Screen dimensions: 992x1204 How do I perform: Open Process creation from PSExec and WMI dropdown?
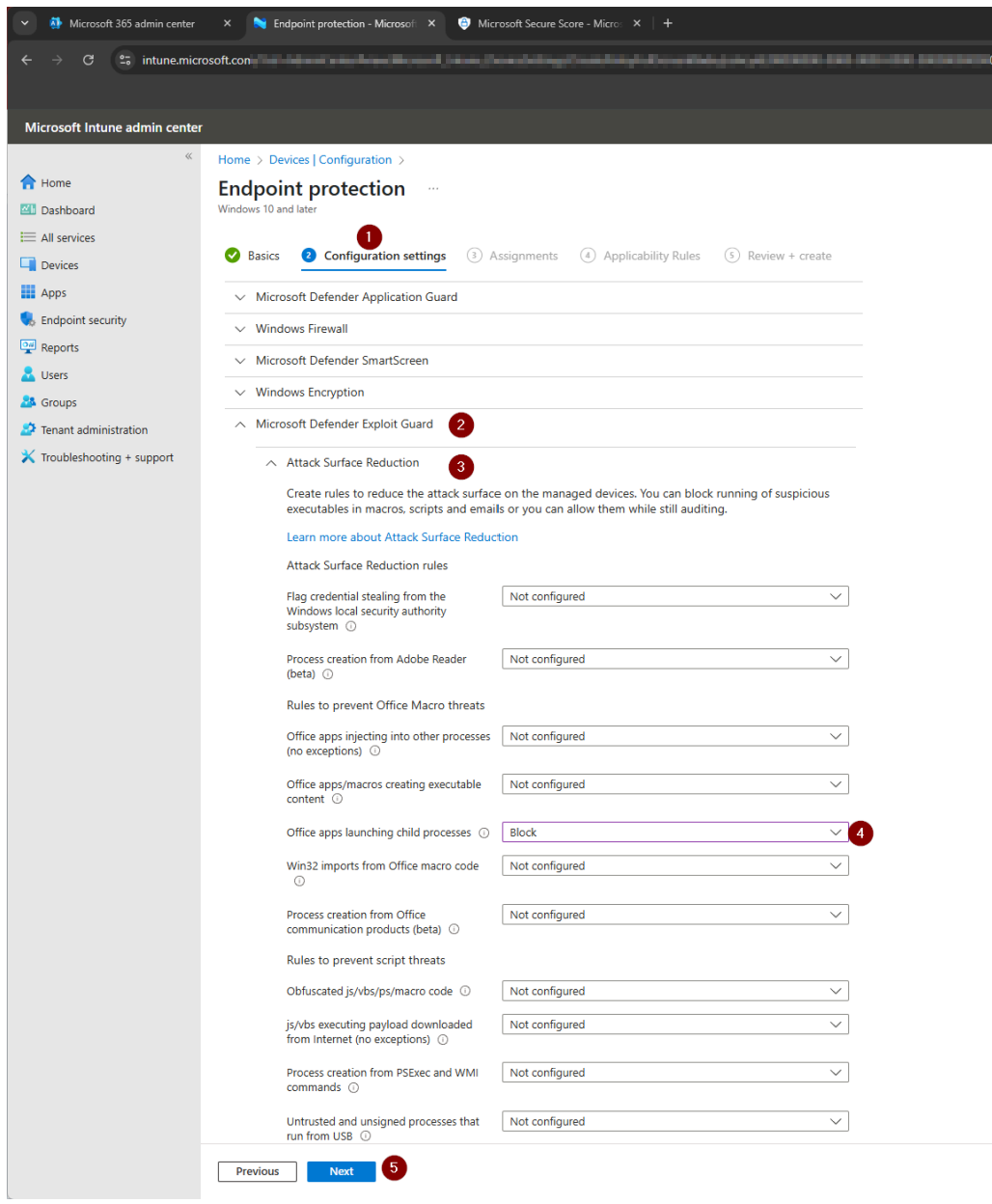pos(675,1073)
